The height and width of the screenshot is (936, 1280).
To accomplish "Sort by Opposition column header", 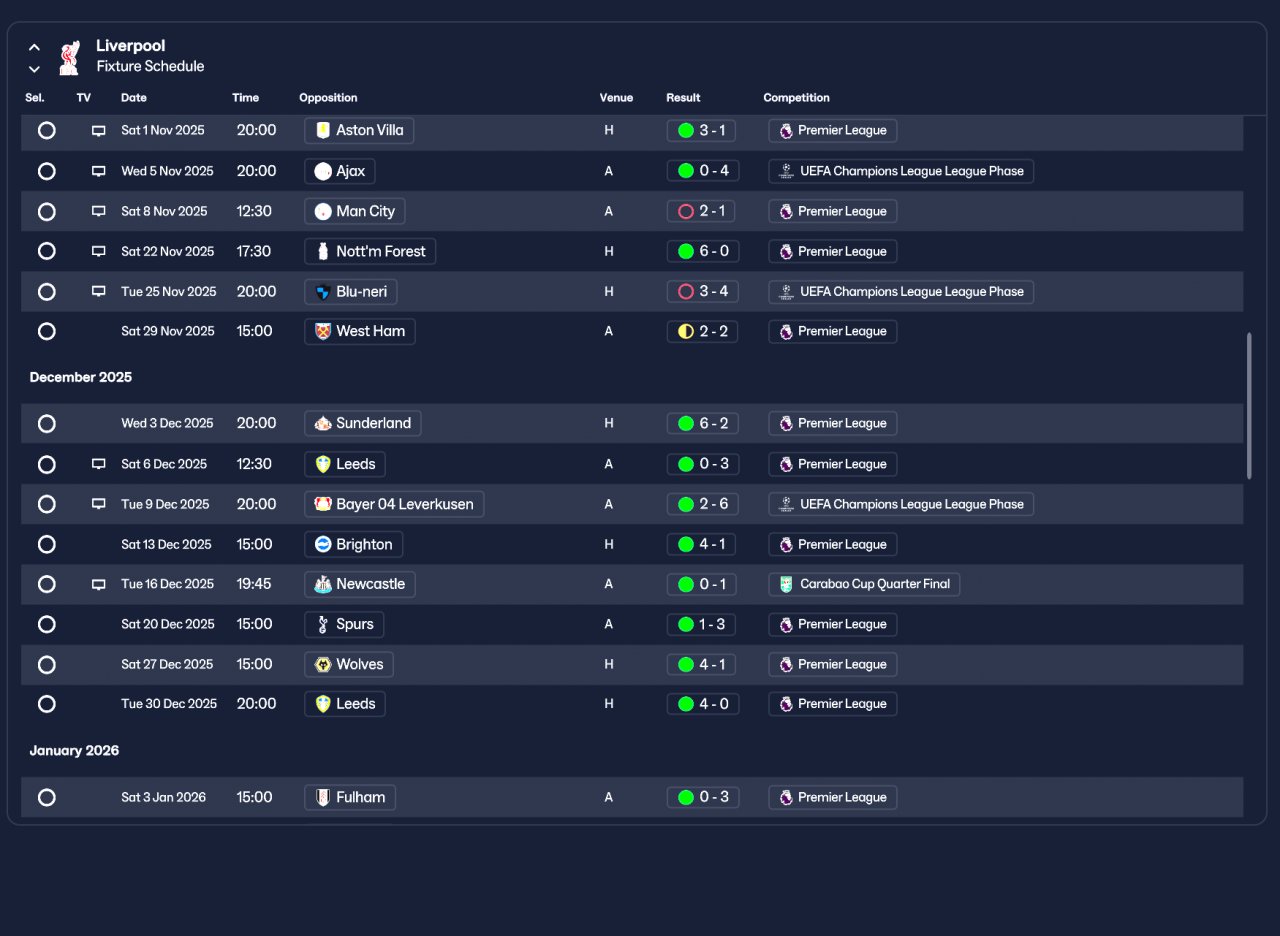I will coord(328,98).
